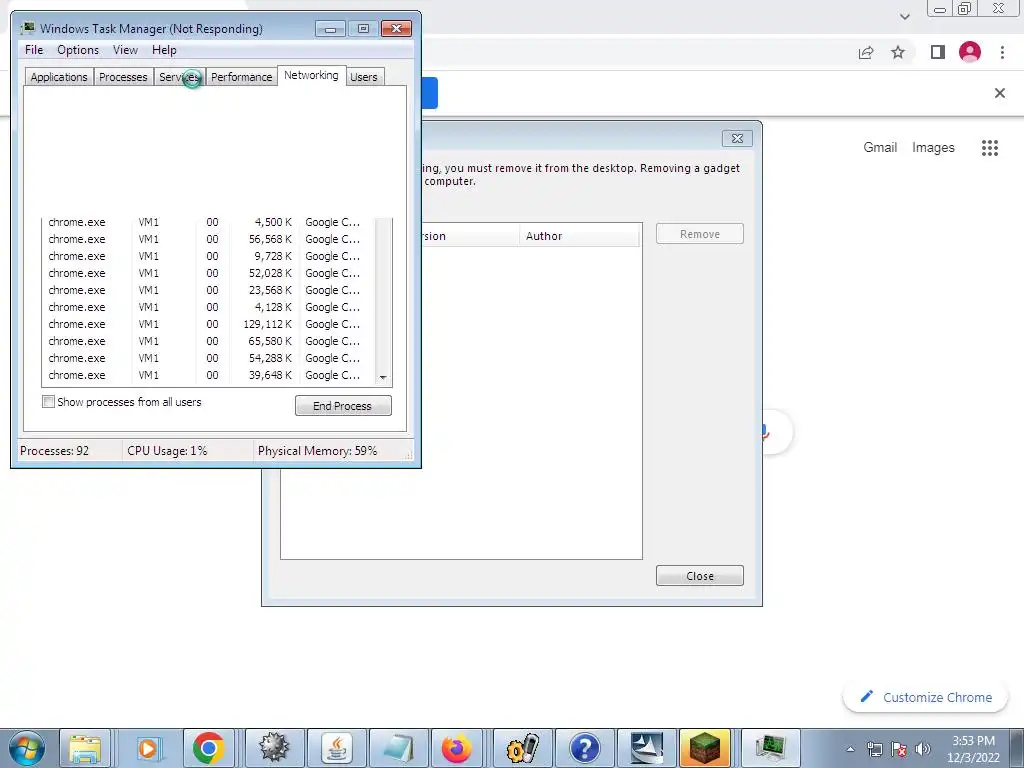The width and height of the screenshot is (1024, 768).
Task: Open Windows Explorer from the taskbar
Action: [86, 748]
